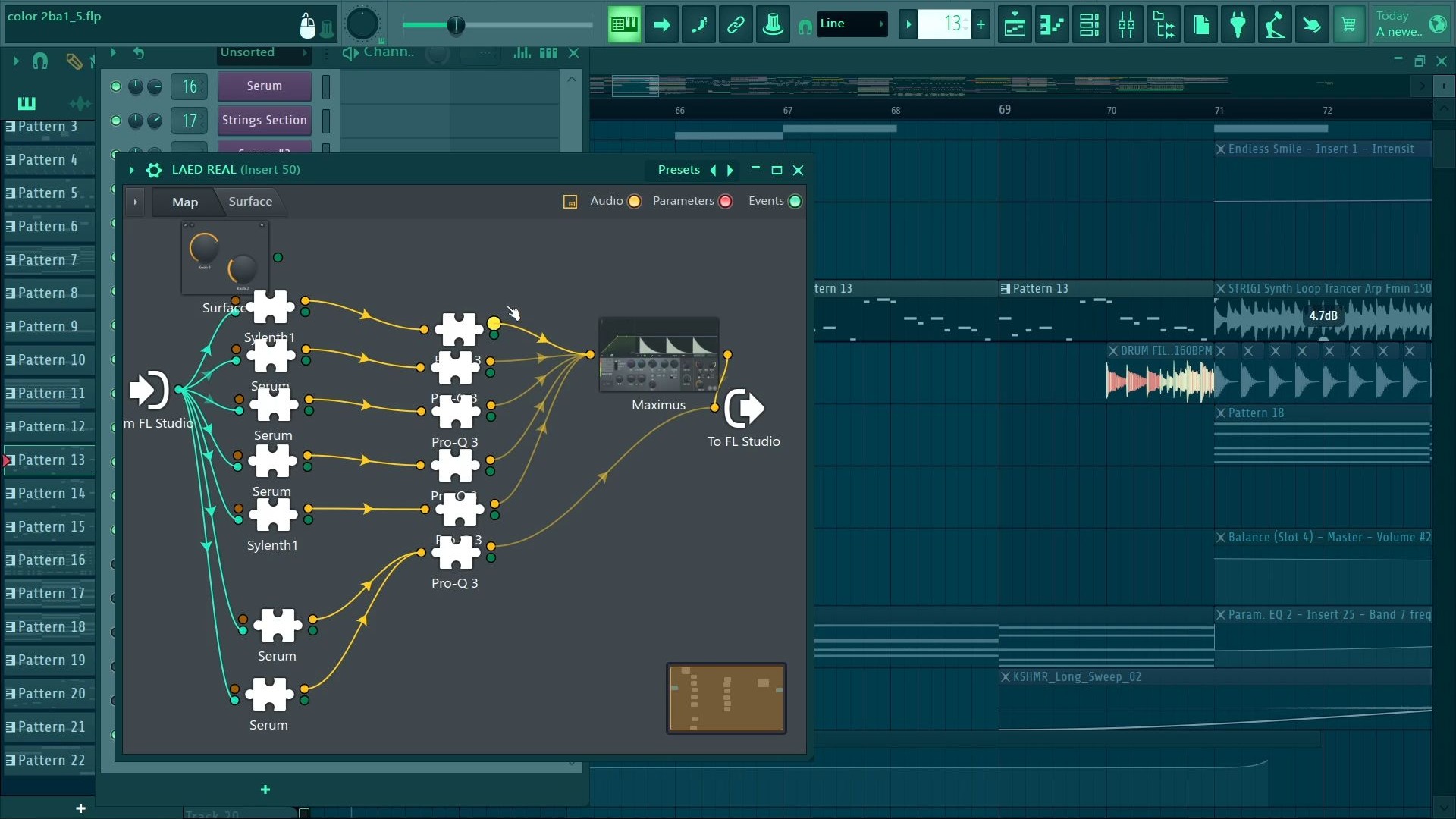
Task: Select previous preset arrow
Action: (713, 170)
